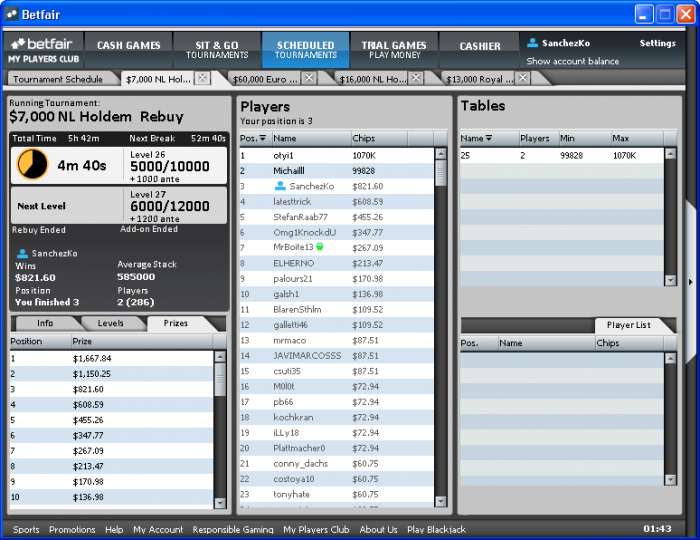
Task: Select player otyi1 in Players list
Action: (x=337, y=155)
